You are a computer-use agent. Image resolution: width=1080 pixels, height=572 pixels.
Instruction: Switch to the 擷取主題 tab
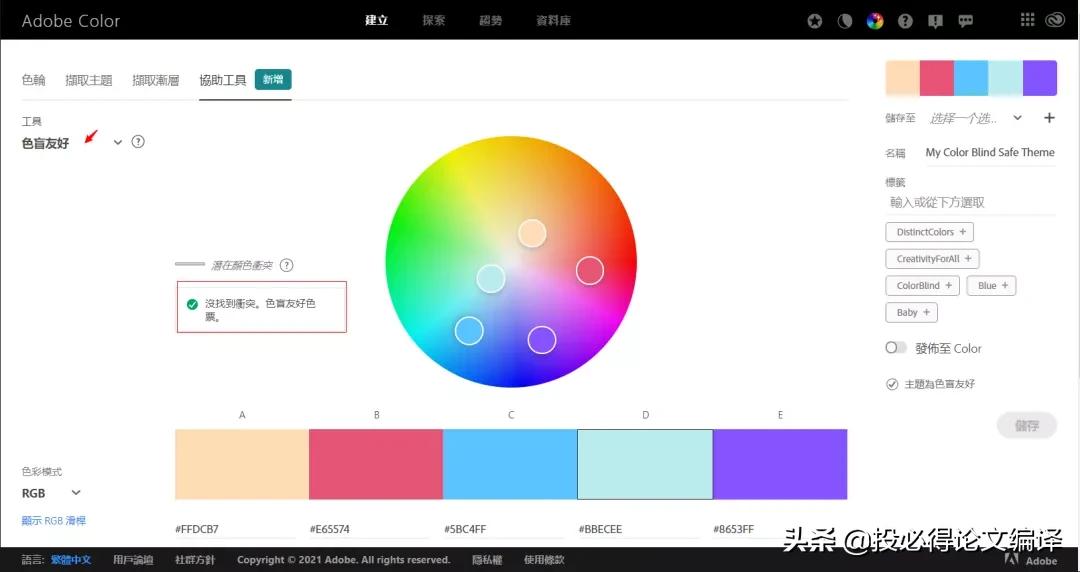tap(88, 80)
